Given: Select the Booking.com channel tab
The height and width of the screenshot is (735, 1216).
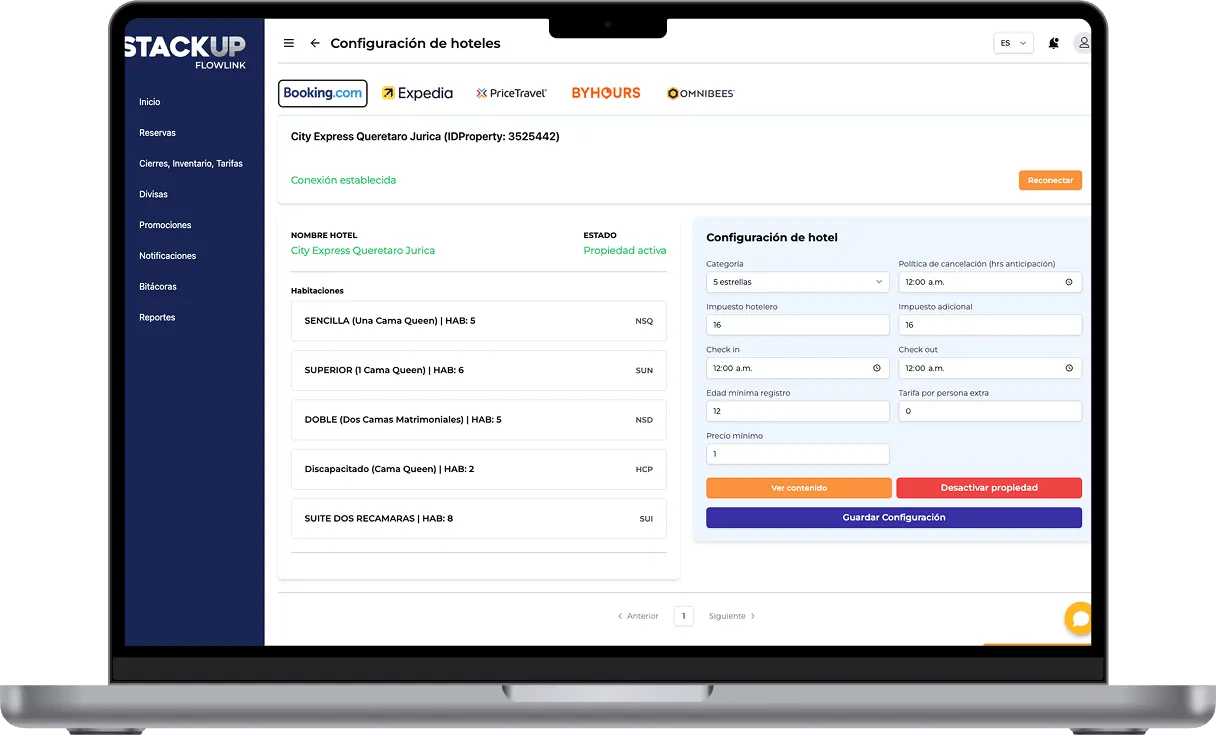Looking at the screenshot, I should point(323,93).
